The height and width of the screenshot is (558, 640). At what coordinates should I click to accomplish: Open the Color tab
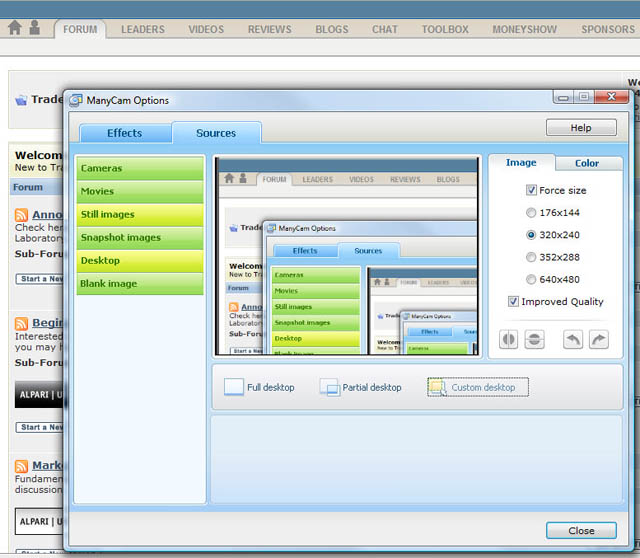pyautogui.click(x=587, y=163)
